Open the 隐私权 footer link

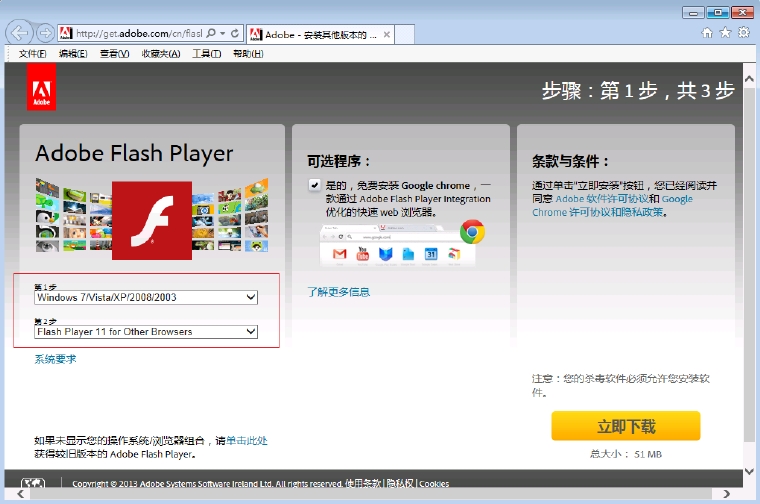pyautogui.click(x=400, y=484)
